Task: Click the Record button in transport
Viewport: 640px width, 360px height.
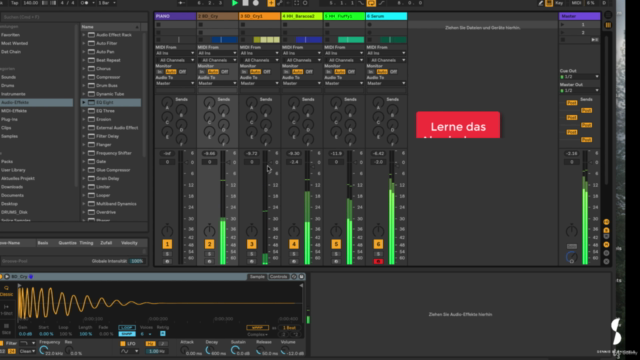Action: tap(256, 3)
